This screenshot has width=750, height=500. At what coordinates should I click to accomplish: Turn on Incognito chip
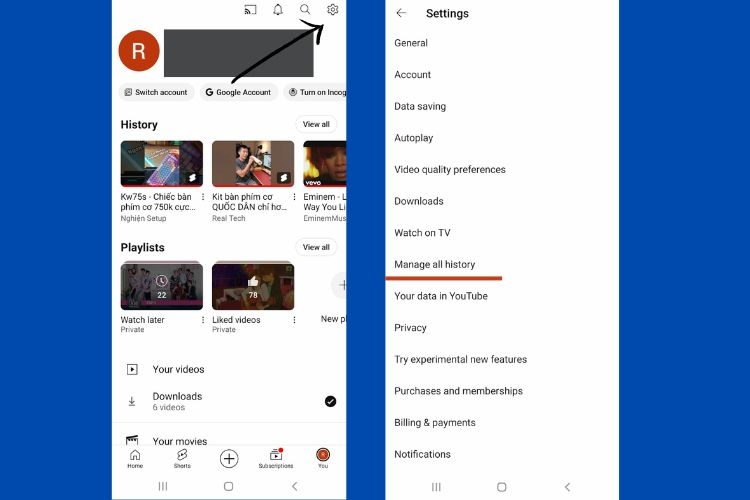click(317, 92)
